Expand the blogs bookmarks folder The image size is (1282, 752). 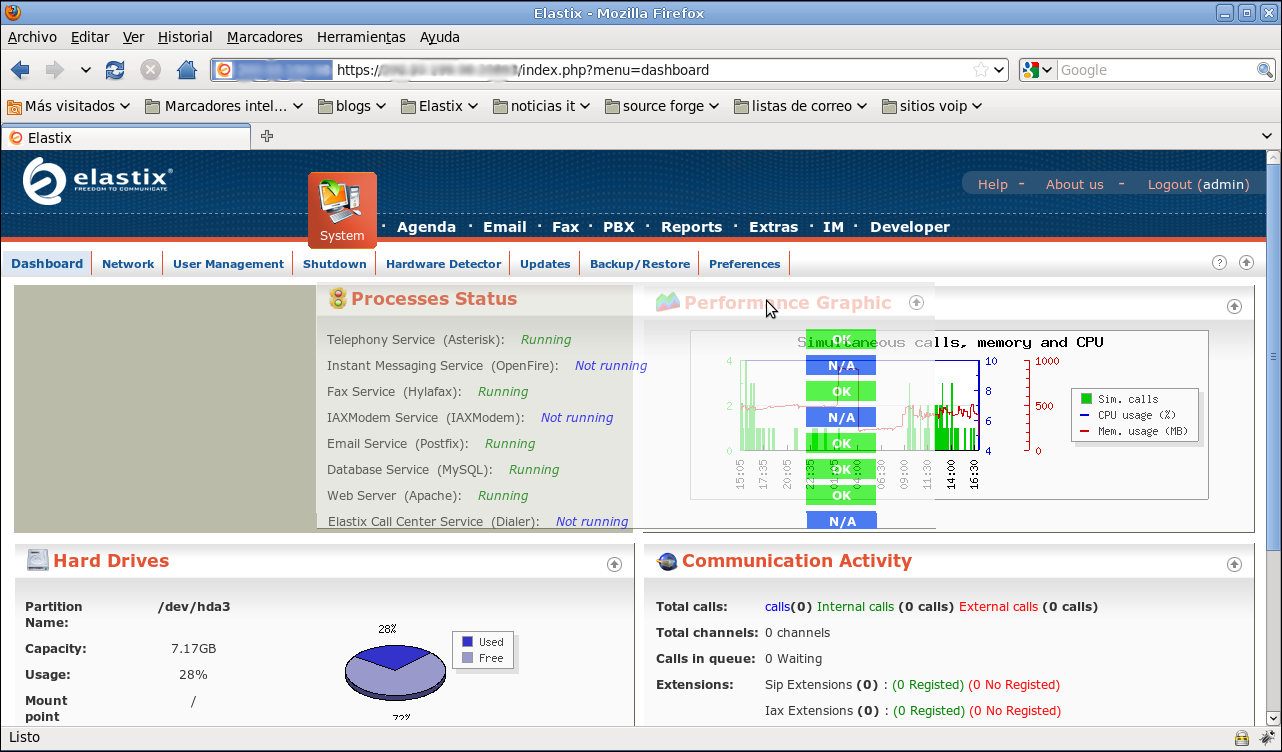353,106
